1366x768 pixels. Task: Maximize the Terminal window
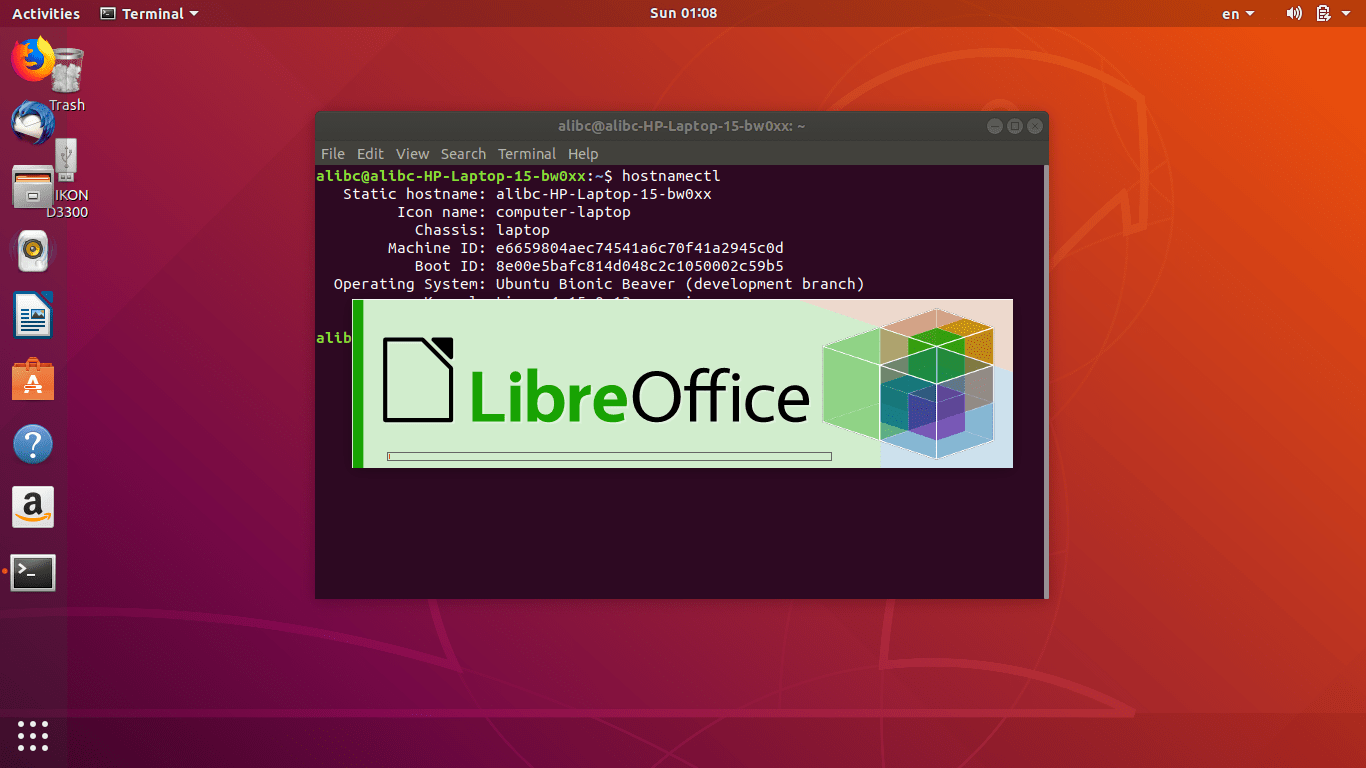pyautogui.click(x=1014, y=126)
